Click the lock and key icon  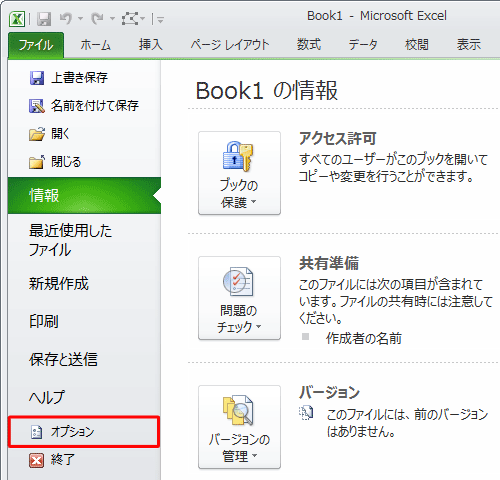[238, 156]
